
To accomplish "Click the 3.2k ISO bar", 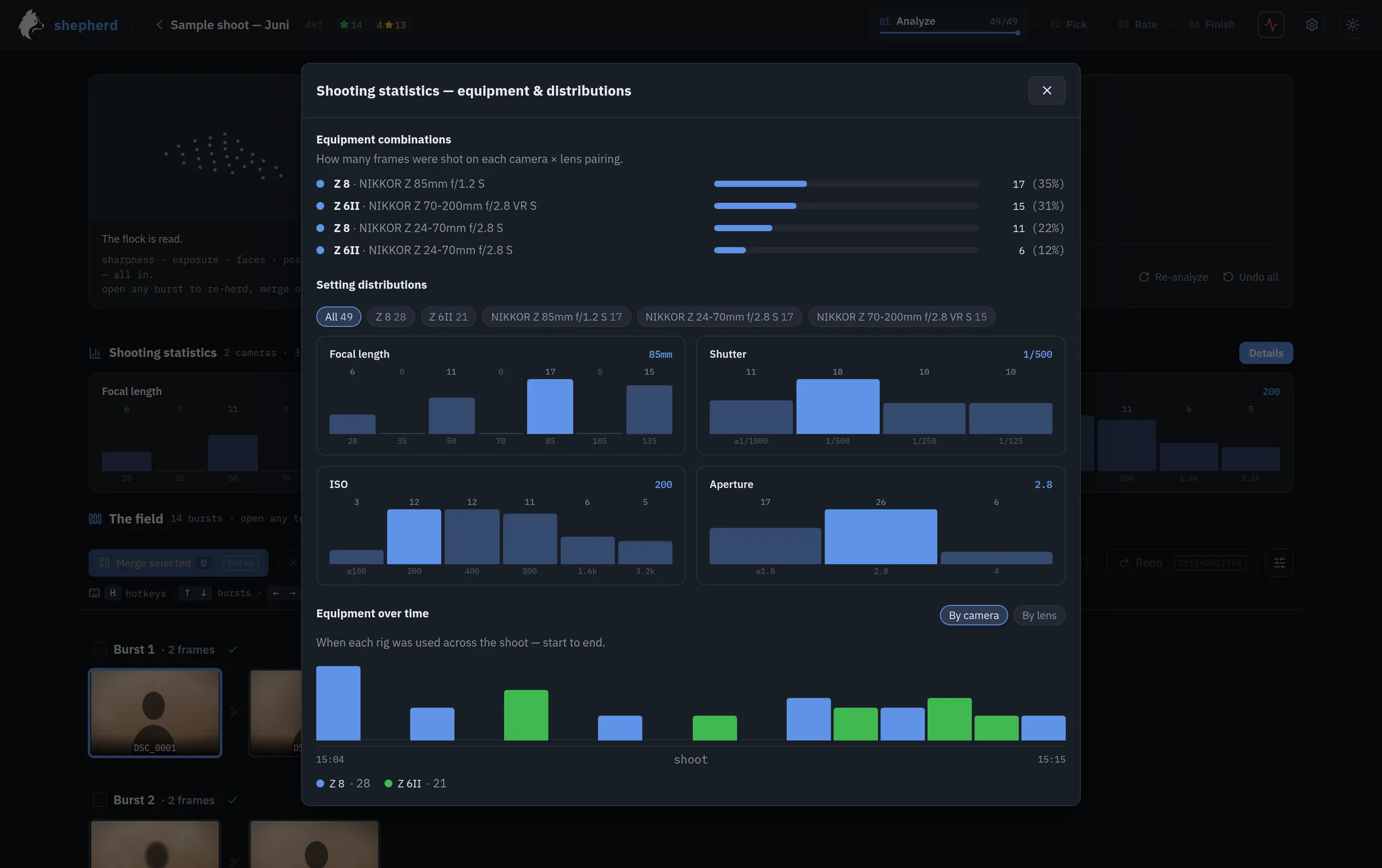I will pyautogui.click(x=645, y=553).
